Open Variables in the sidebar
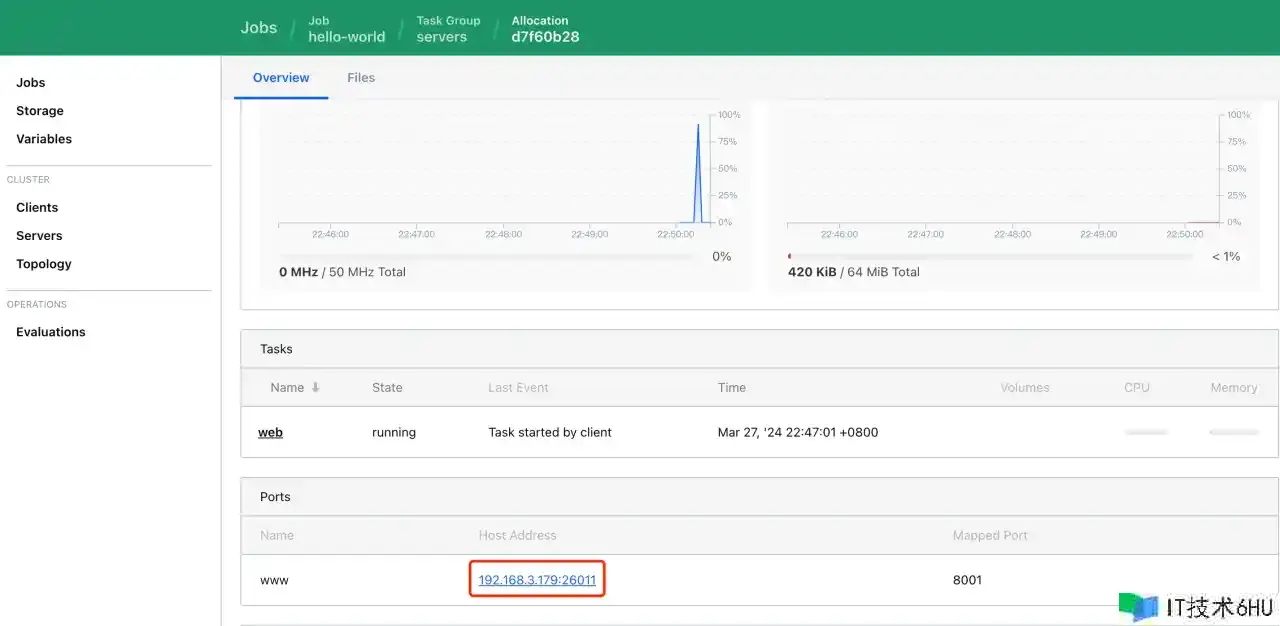The height and width of the screenshot is (626, 1280). tap(44, 139)
